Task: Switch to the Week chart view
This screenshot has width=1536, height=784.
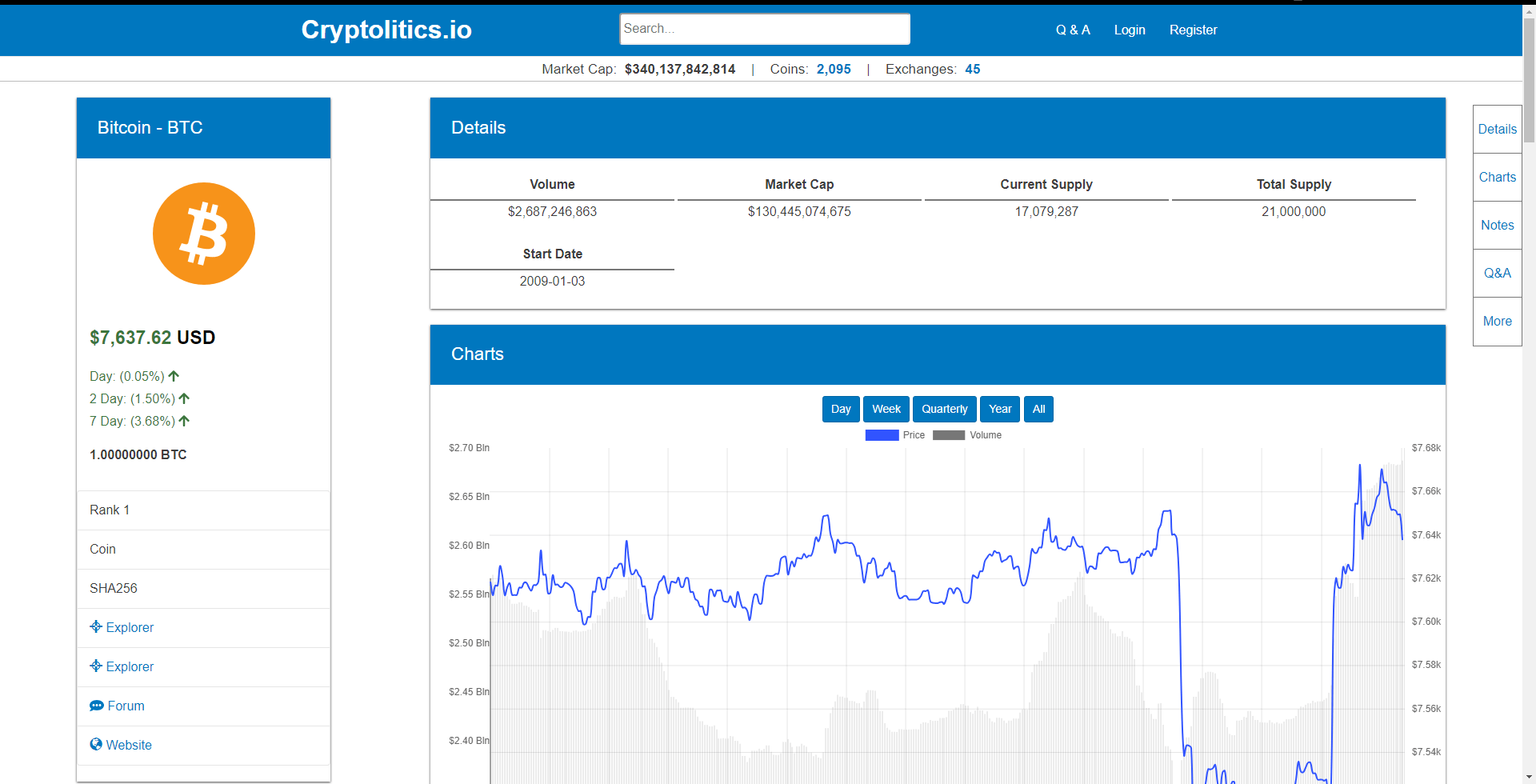Action: 886,409
